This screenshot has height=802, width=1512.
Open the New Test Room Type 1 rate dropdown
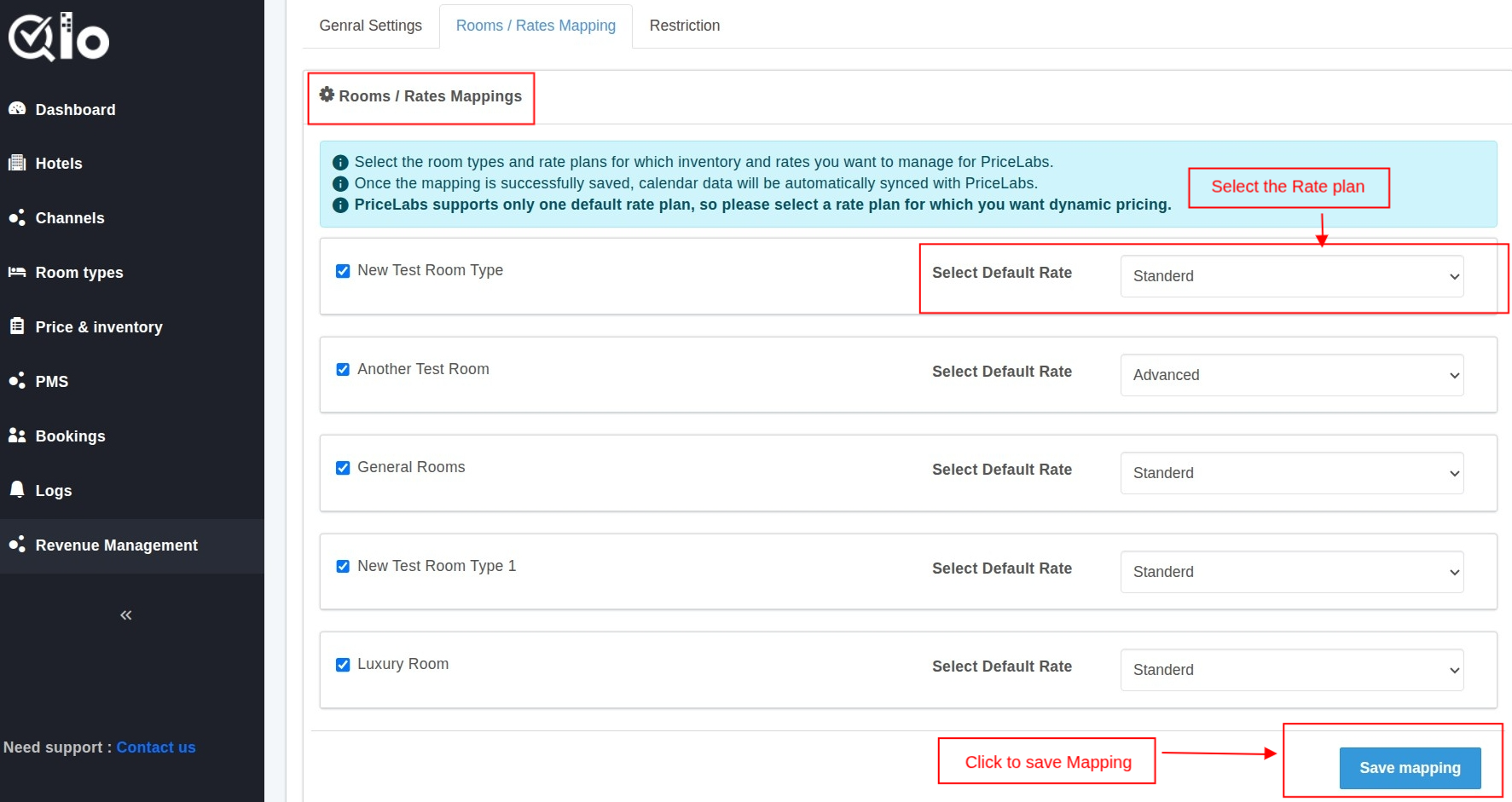click(x=1291, y=572)
